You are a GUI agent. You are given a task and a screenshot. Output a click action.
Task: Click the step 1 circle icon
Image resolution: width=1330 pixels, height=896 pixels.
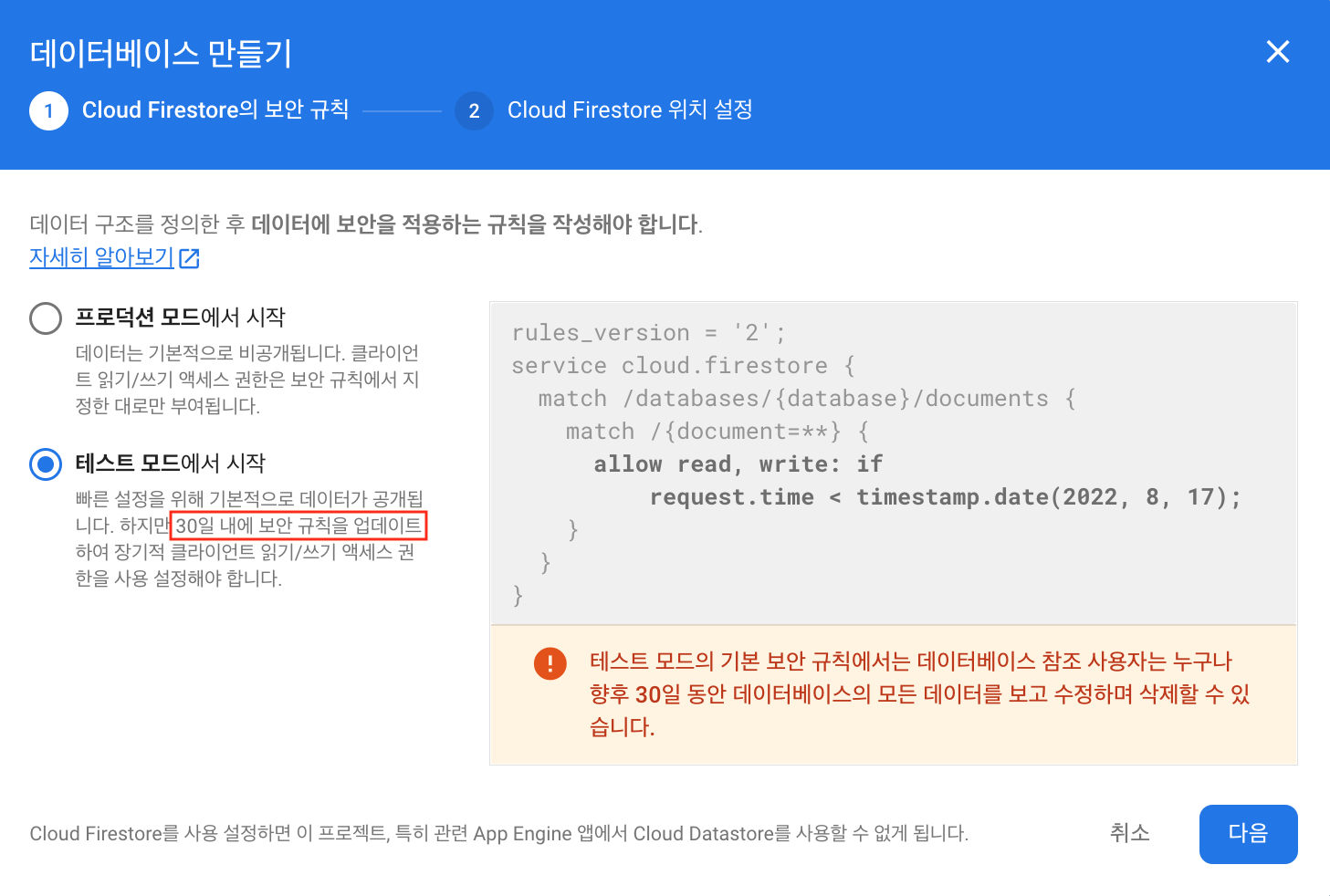tap(48, 111)
